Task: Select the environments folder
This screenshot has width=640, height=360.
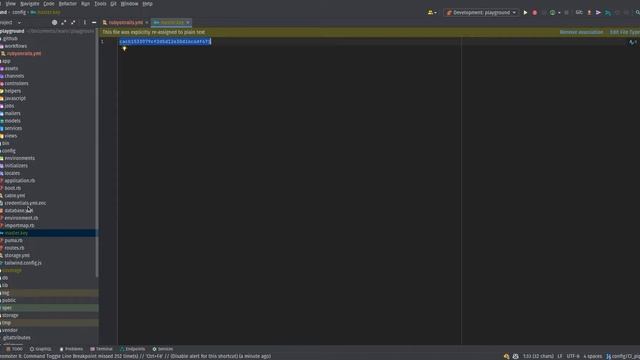Action: click(20, 158)
